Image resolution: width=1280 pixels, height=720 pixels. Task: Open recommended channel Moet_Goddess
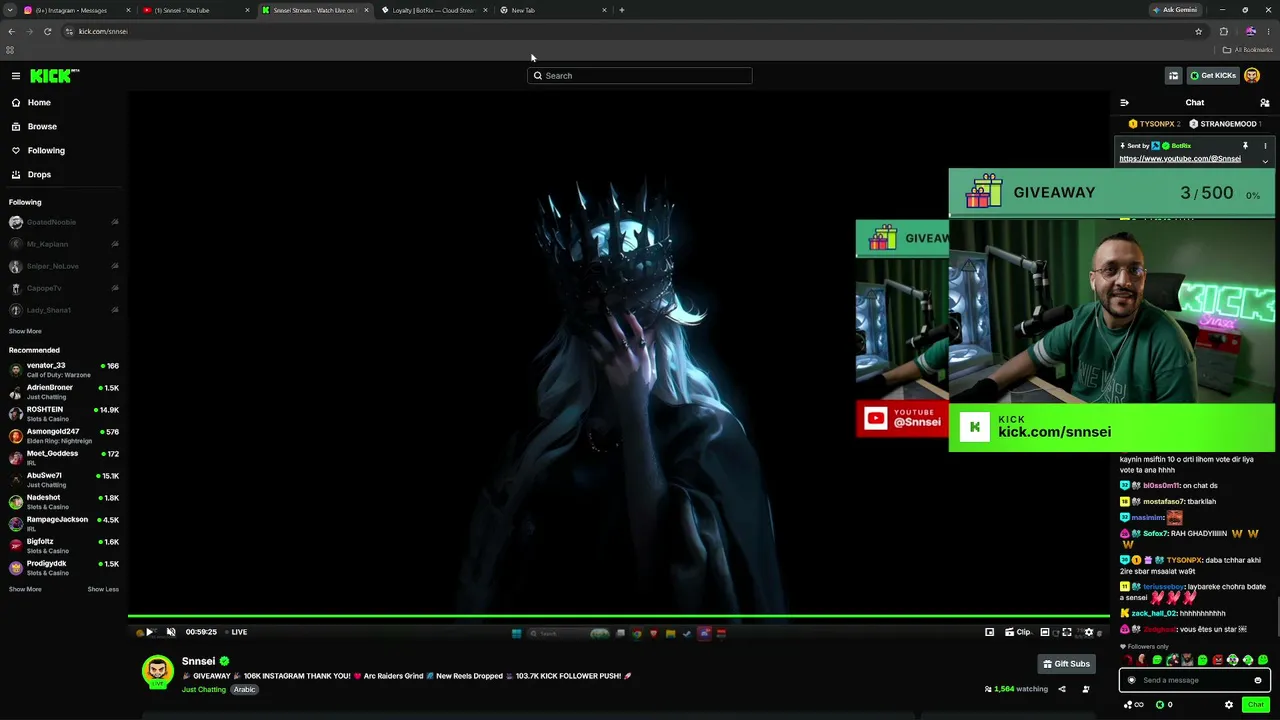(64, 458)
